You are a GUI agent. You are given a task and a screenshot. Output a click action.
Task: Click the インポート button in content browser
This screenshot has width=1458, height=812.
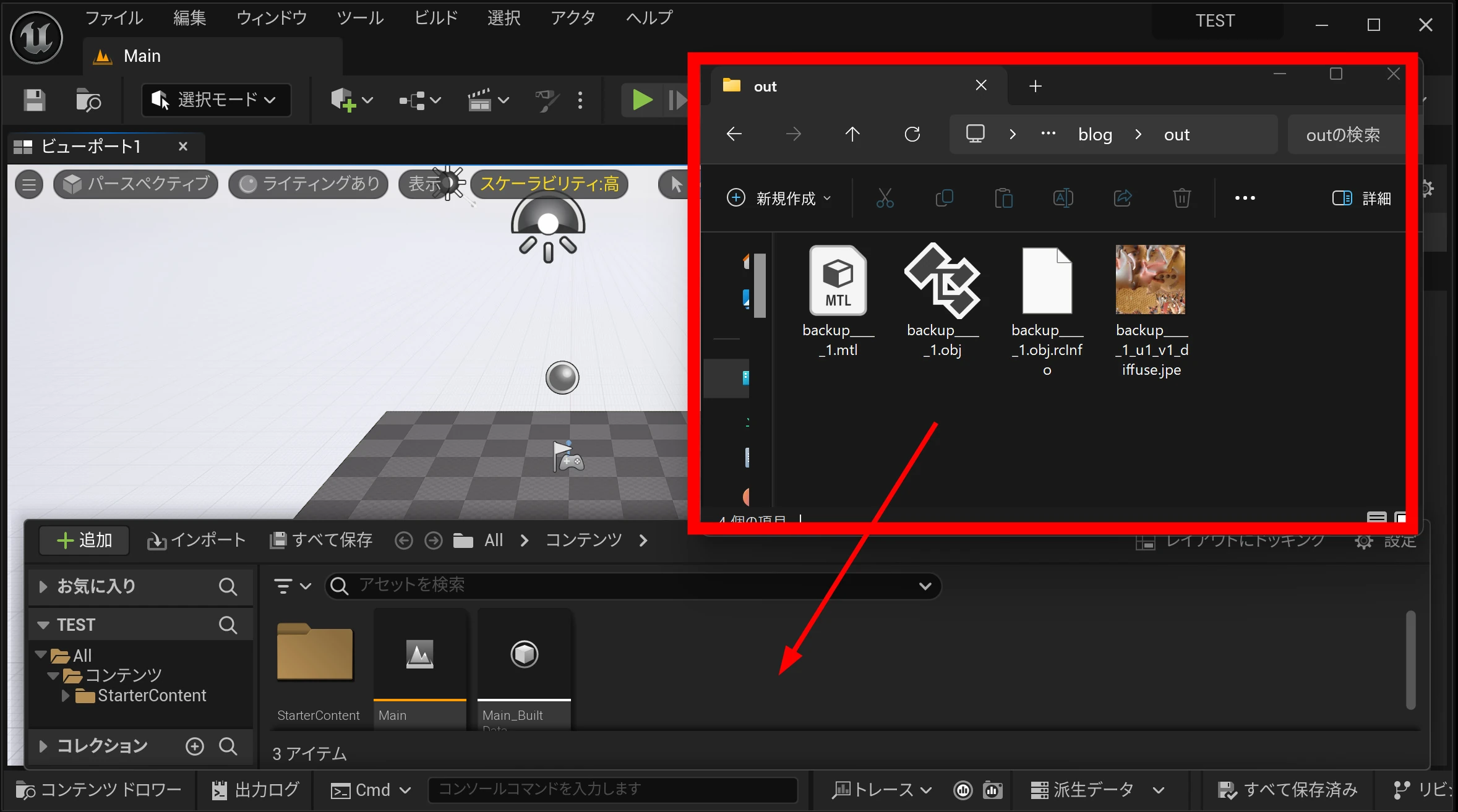pyautogui.click(x=197, y=541)
